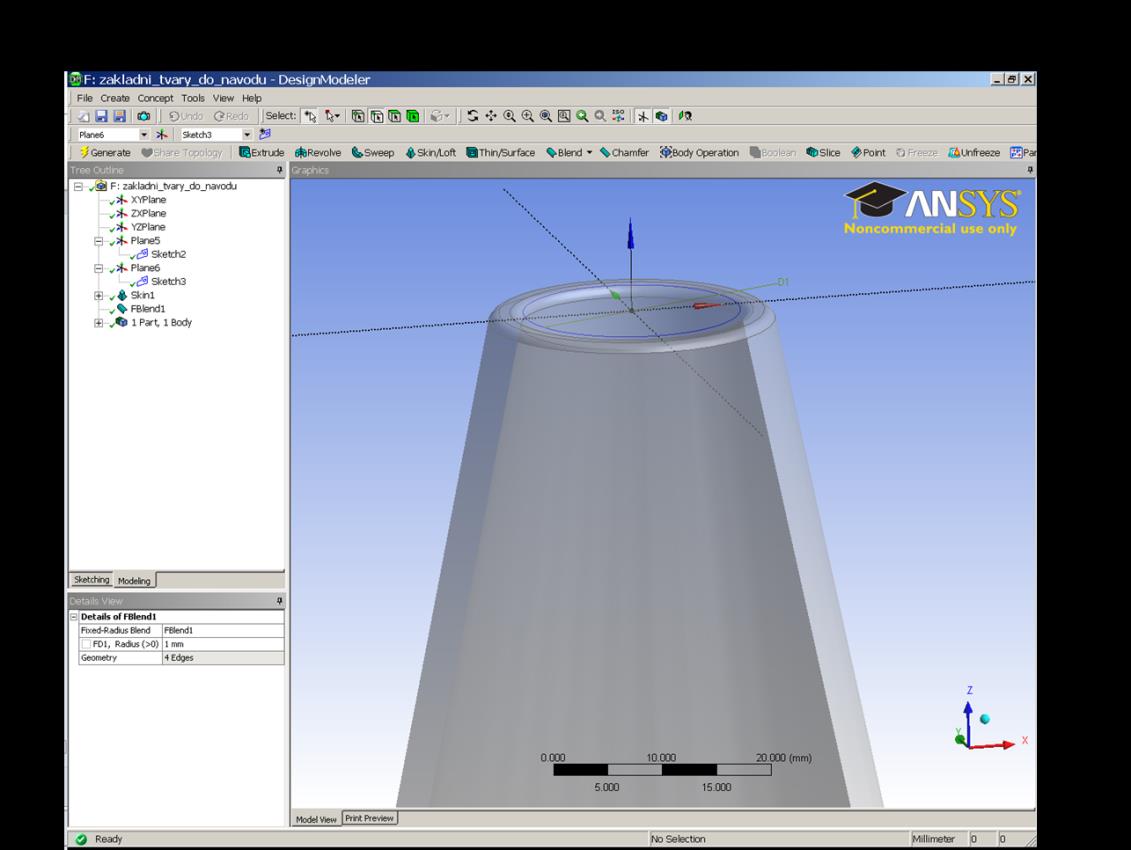Collapse the root zakladni_tvary_do_navodu node
The height and width of the screenshot is (850, 1131).
click(x=78, y=186)
